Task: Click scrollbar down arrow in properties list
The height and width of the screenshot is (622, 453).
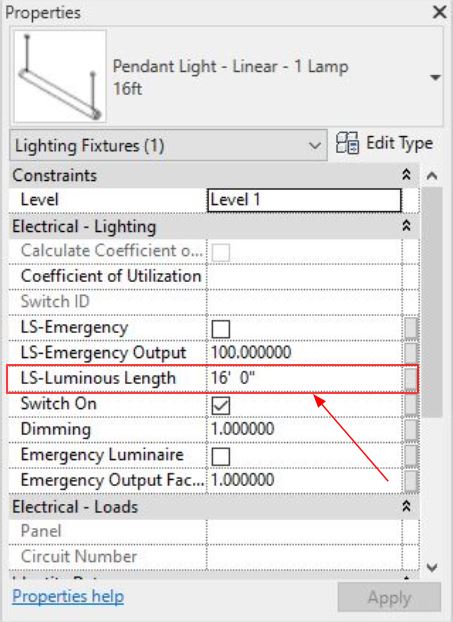Action: [432, 567]
